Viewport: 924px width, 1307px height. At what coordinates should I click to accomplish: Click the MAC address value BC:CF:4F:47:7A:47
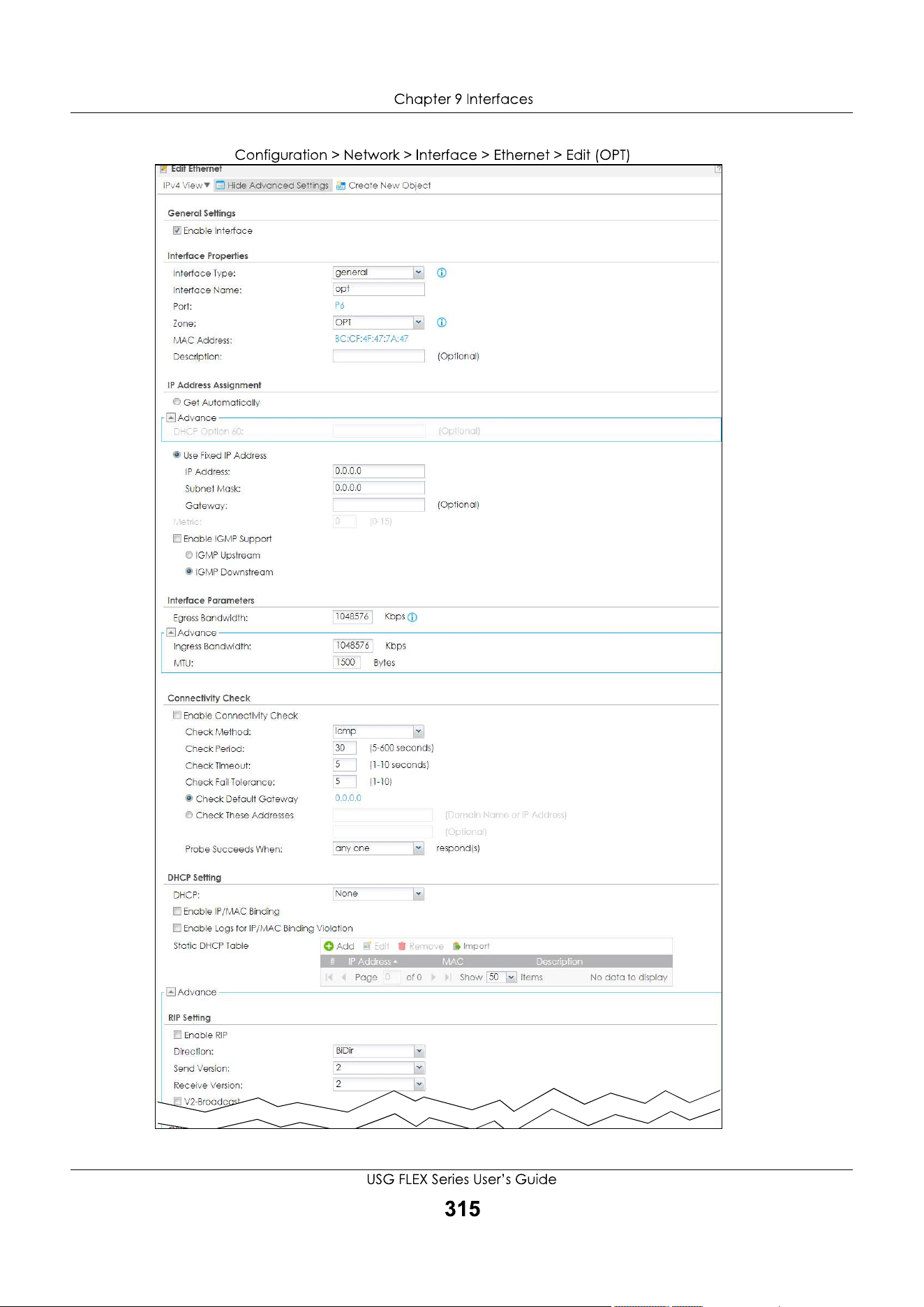click(x=371, y=339)
